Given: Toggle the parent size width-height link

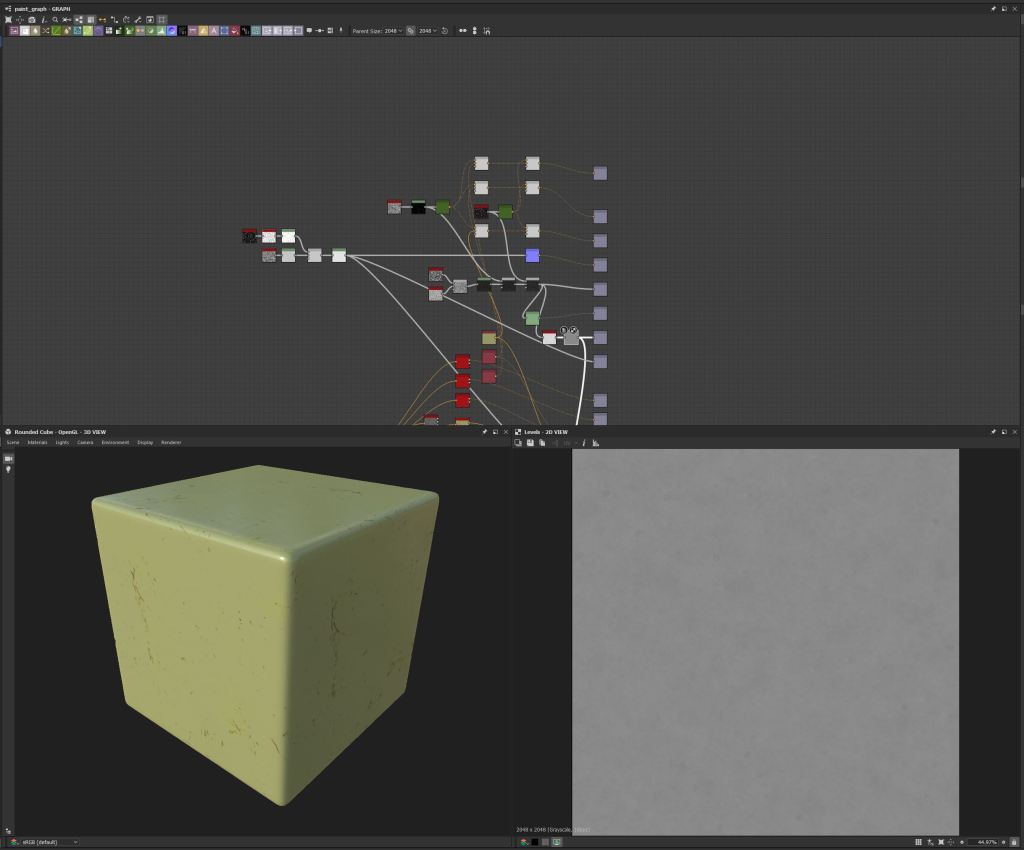Looking at the screenshot, I should pyautogui.click(x=410, y=31).
